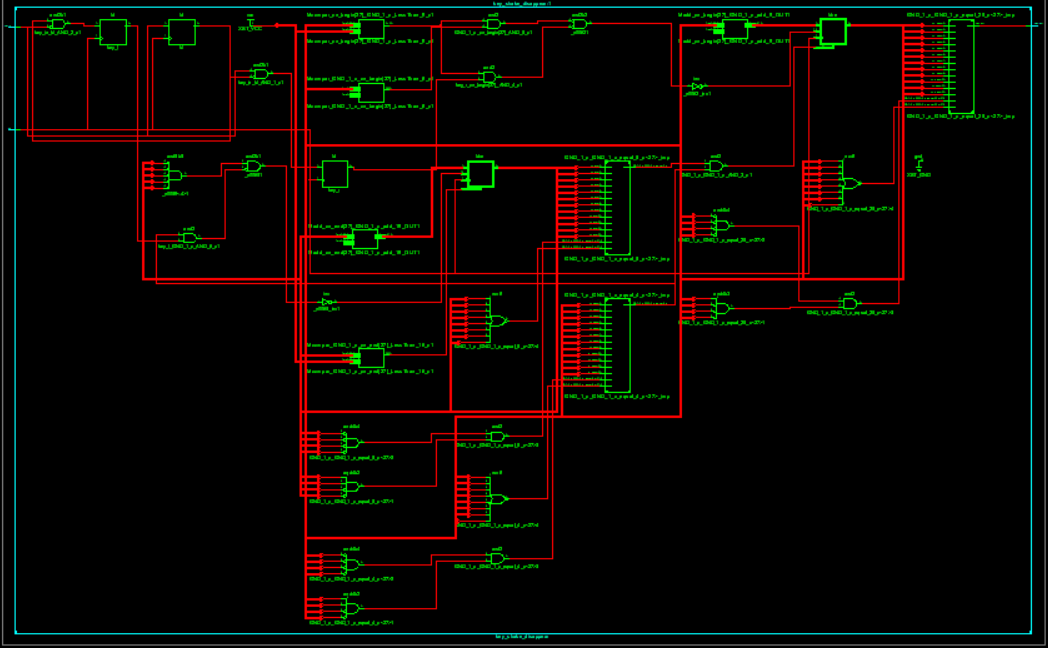Select the or6 OR gate on the right side
1048x648 pixels.
point(851,183)
